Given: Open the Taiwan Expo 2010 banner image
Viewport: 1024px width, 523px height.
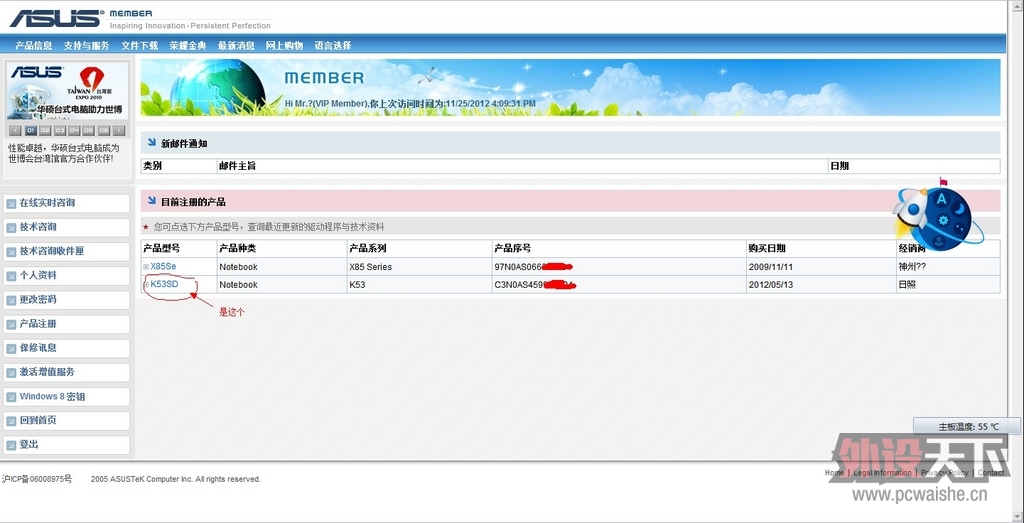Looking at the screenshot, I should point(68,90).
